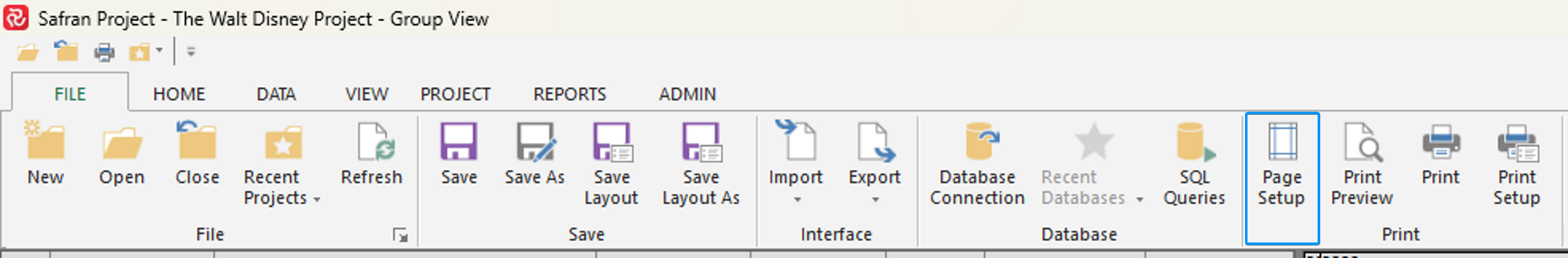Image resolution: width=1568 pixels, height=258 pixels.
Task: Click the quick access print icon
Action: 104,51
